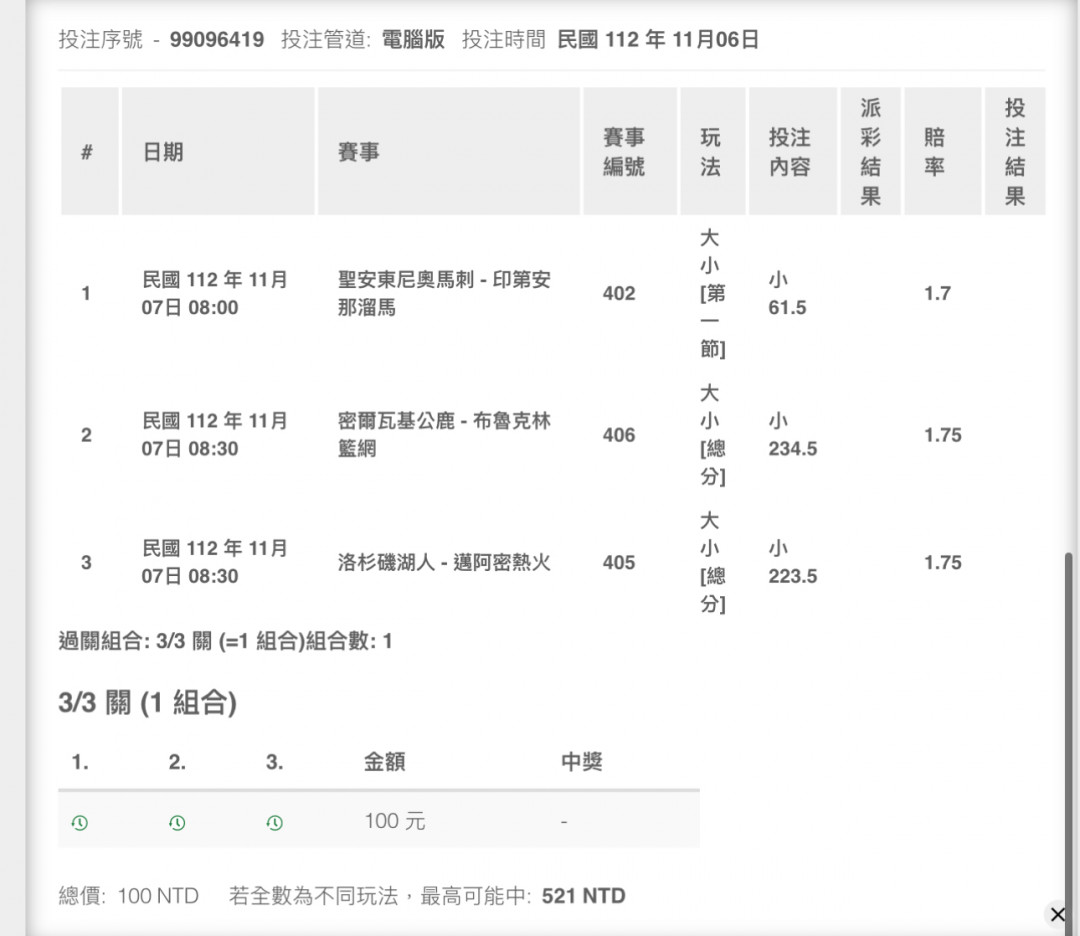Image resolution: width=1080 pixels, height=936 pixels.
Task: Select match 聖安東尼奧馬刺 - 印第安那溜馬
Action: coord(444,293)
